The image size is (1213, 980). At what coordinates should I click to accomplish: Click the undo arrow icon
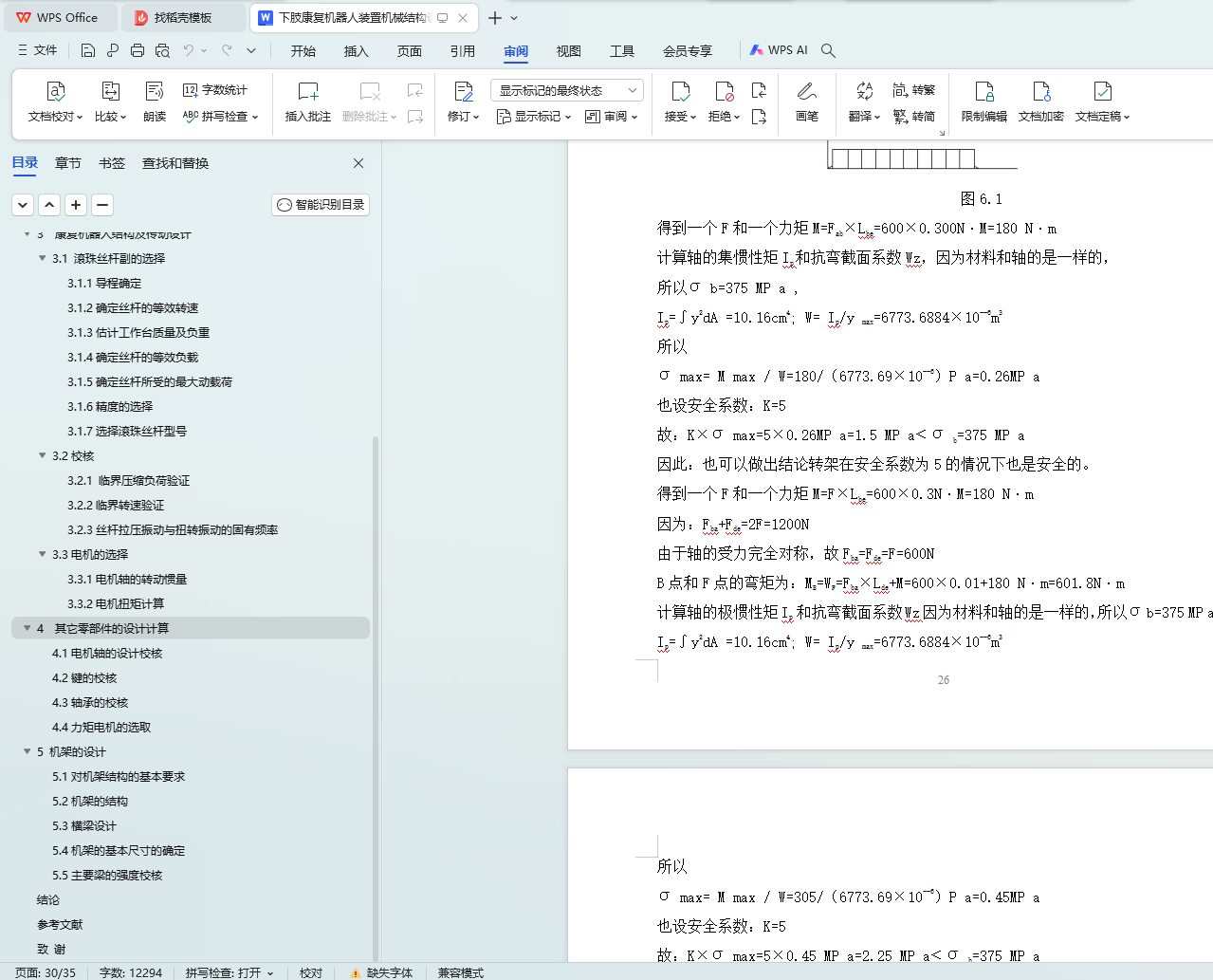pyautogui.click(x=189, y=50)
